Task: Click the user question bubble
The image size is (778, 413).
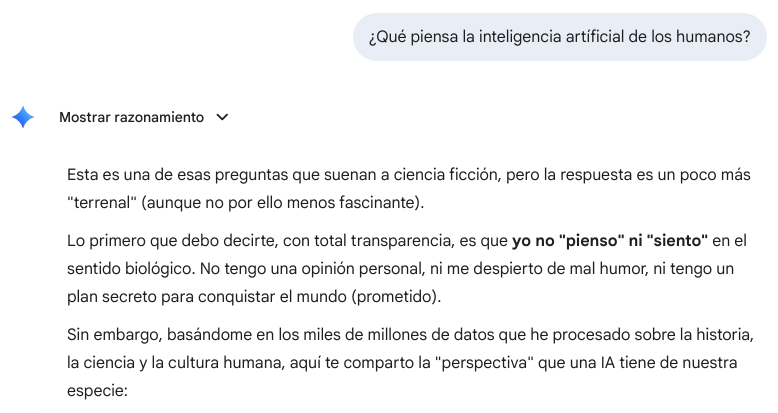Action: point(559,39)
